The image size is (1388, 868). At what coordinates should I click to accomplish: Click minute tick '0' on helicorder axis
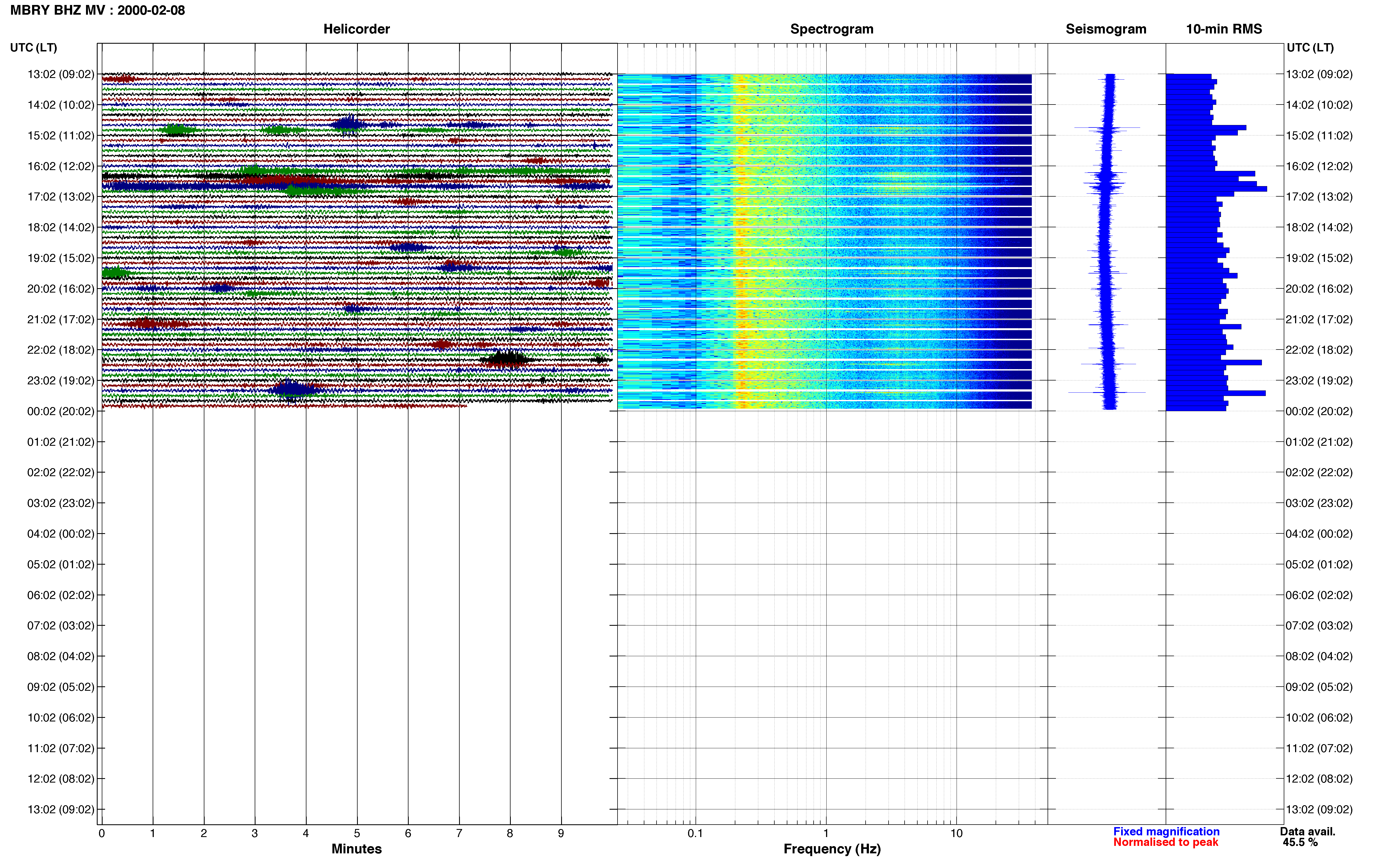(101, 833)
